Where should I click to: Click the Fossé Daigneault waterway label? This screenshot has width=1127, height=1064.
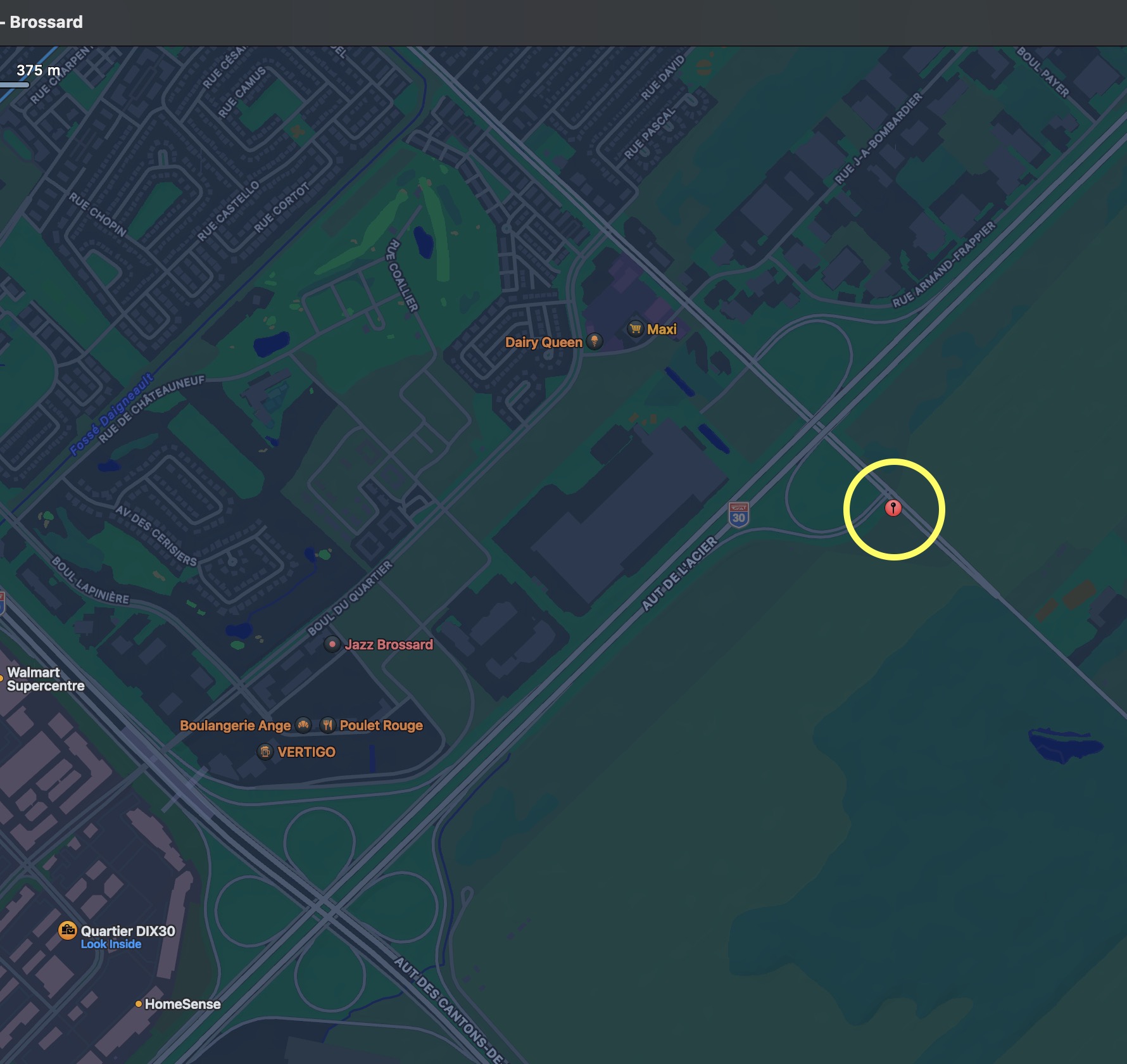[111, 414]
